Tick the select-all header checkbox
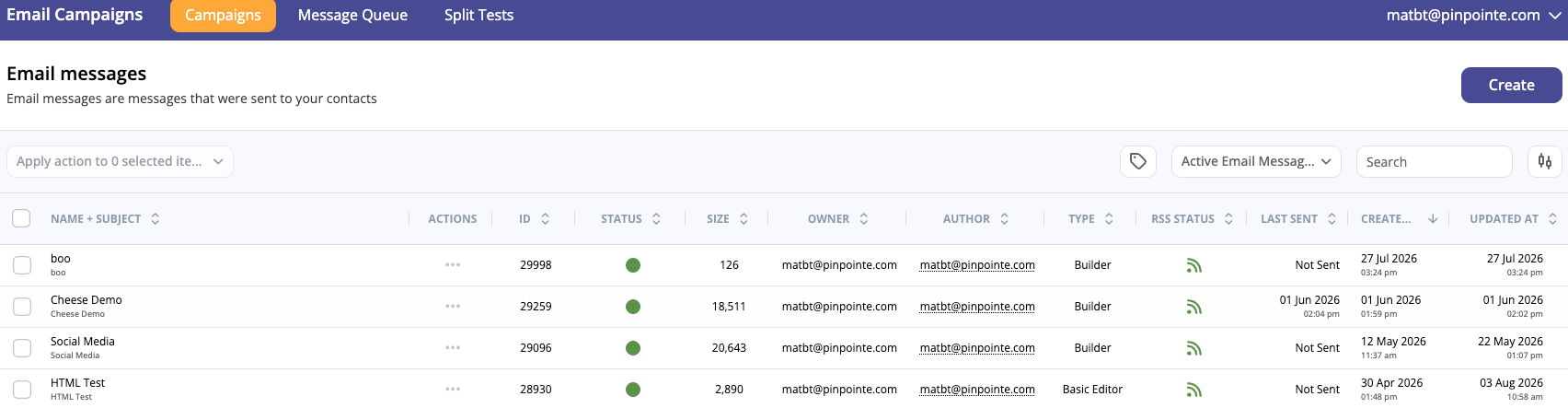 21,218
